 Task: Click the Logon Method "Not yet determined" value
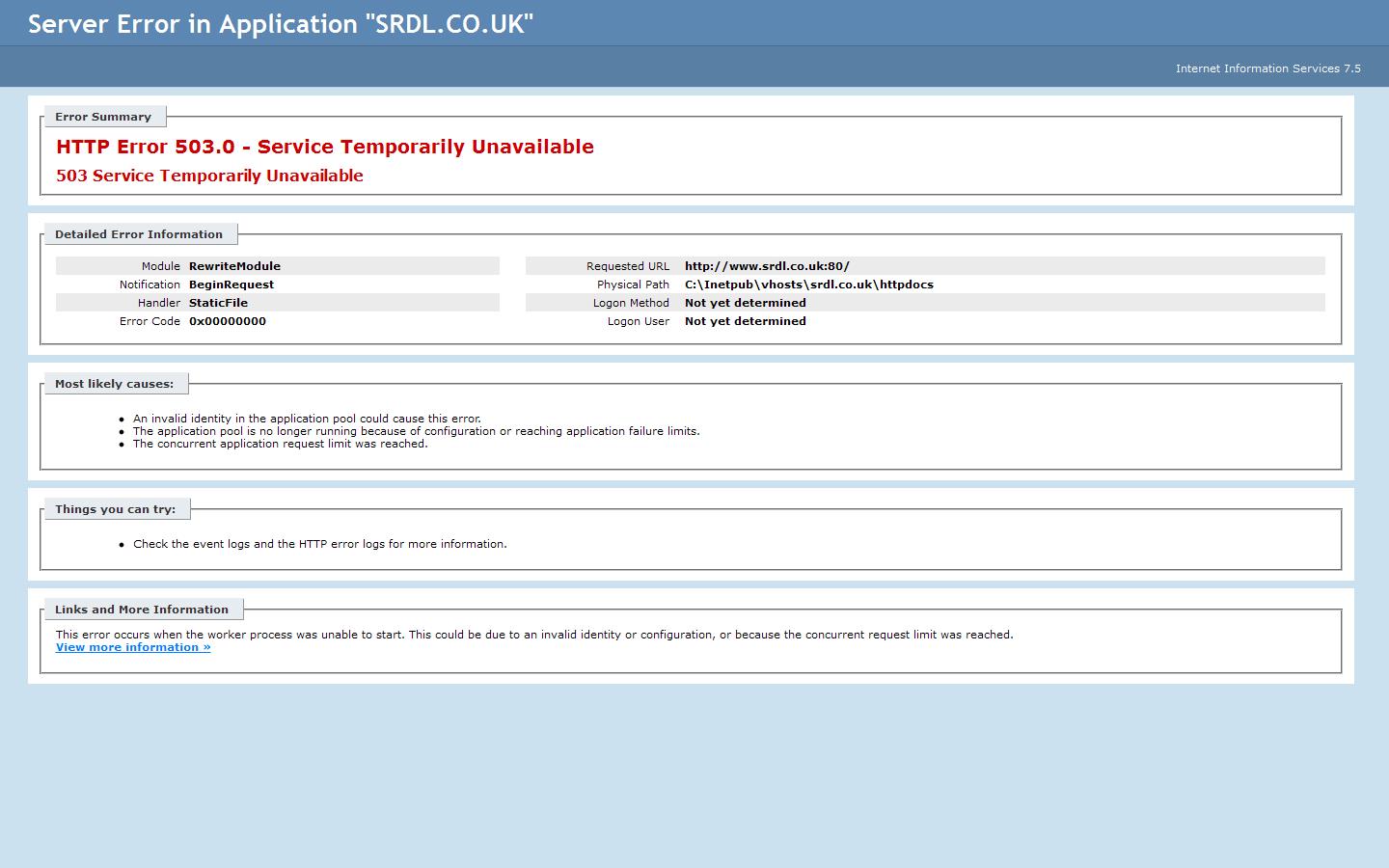[x=746, y=303]
